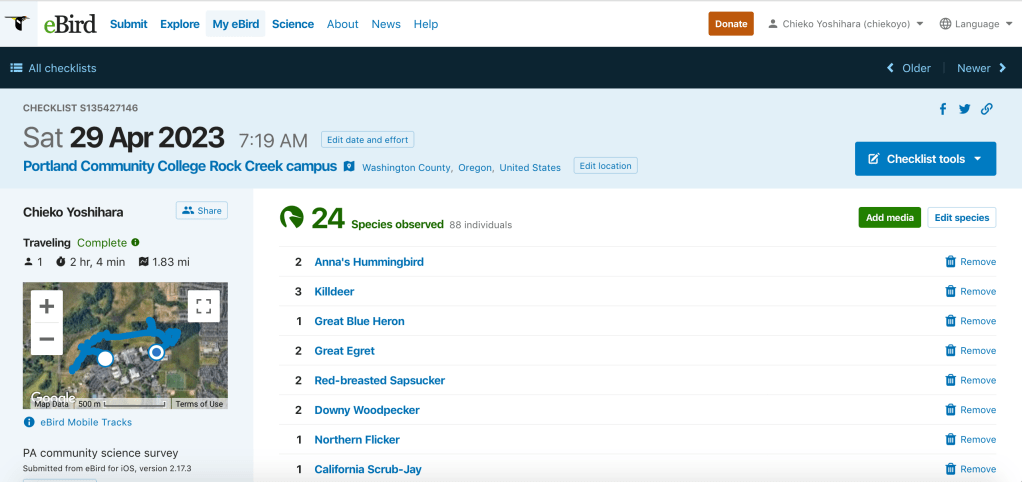Go to the Science tab
The width and height of the screenshot is (1022, 482).
click(x=293, y=24)
